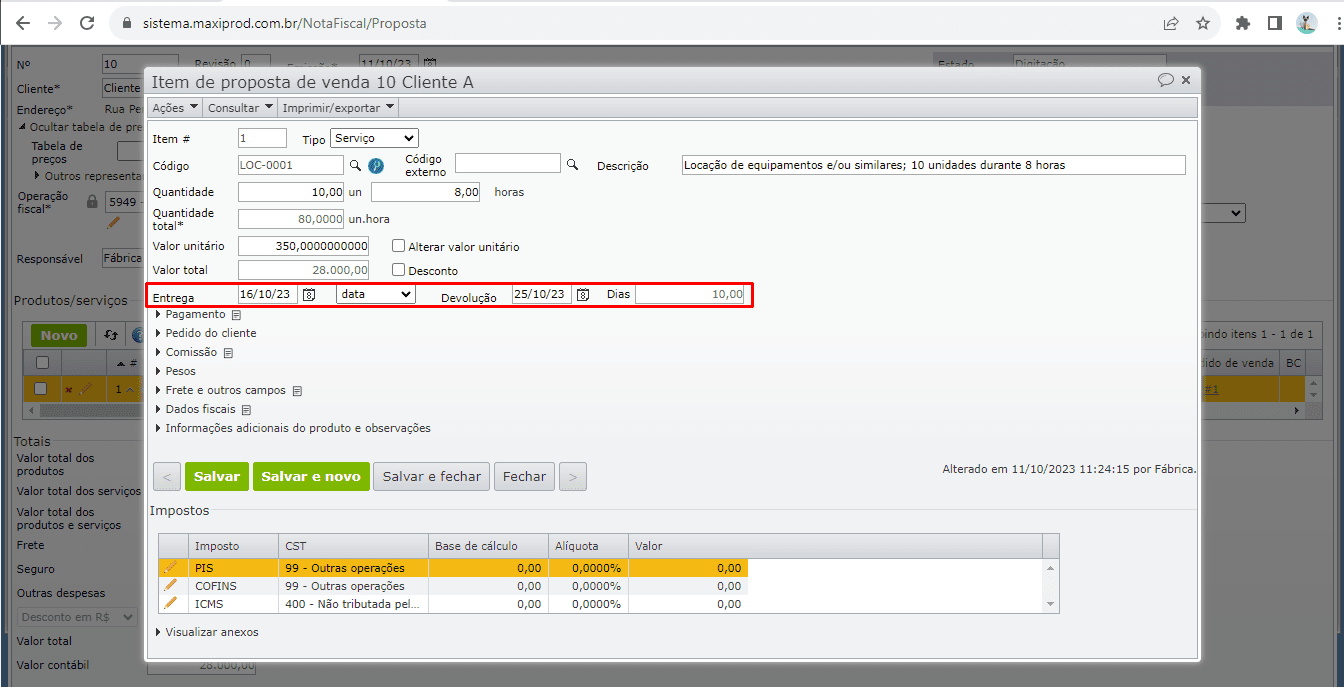1344x687 pixels.
Task: Select the '400 - Não tributada pel...' cell
Action: point(353,604)
